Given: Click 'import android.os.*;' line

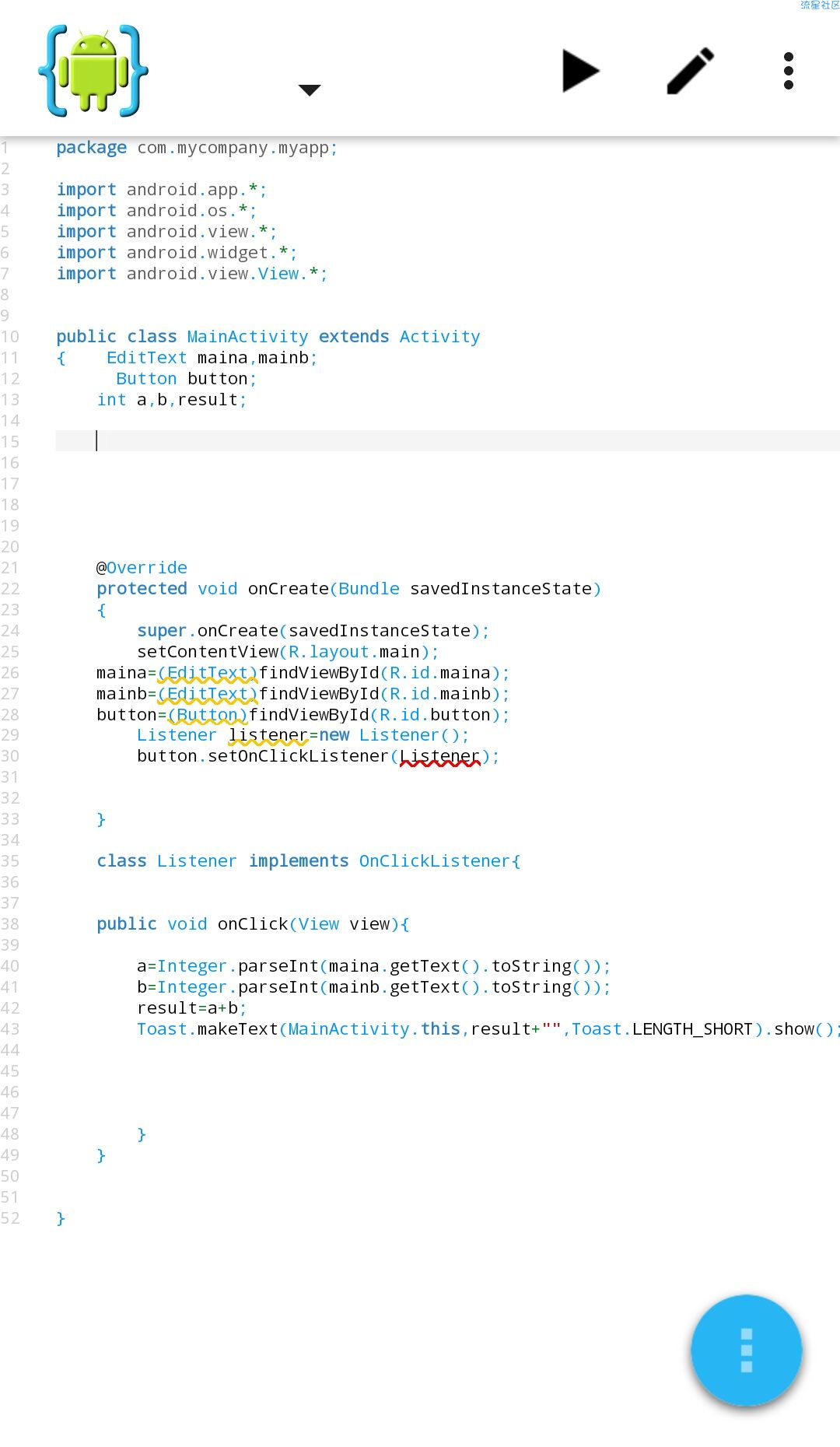Looking at the screenshot, I should [156, 211].
